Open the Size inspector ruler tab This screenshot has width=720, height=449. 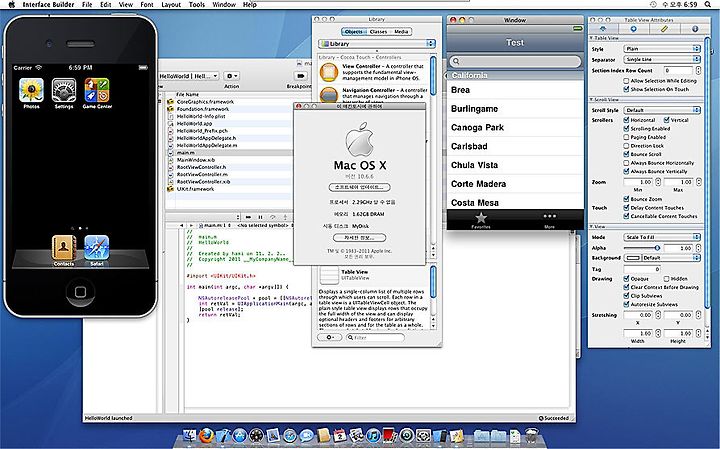tap(664, 29)
